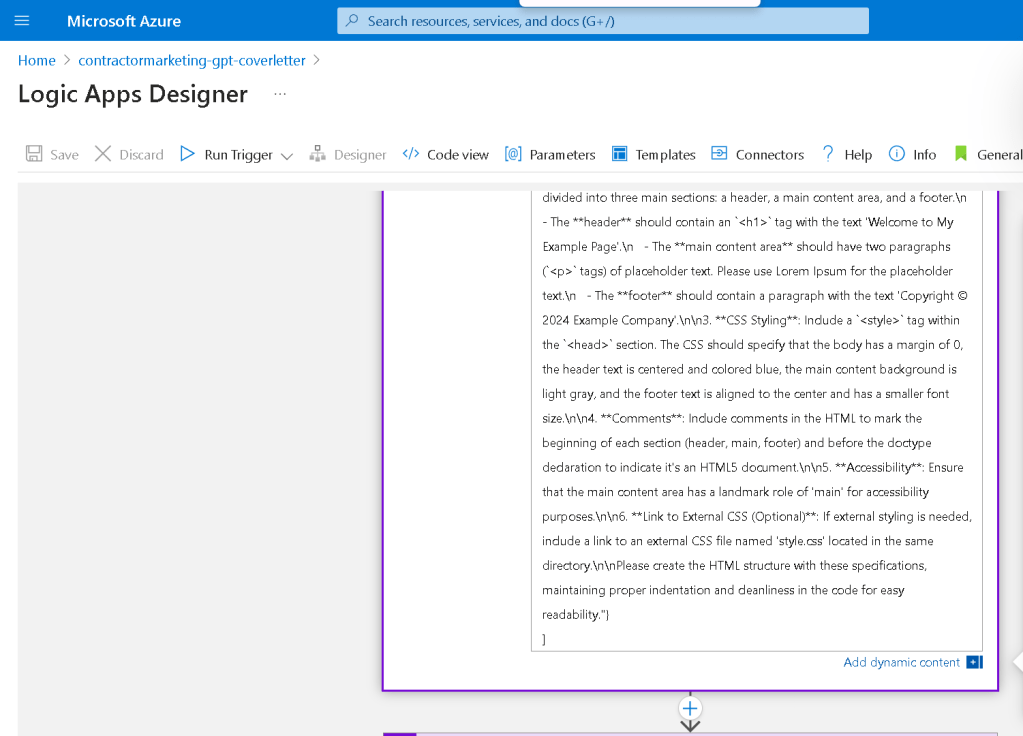Focus the Search resources, services, and docs box
The image size is (1023, 736).
pos(603,21)
